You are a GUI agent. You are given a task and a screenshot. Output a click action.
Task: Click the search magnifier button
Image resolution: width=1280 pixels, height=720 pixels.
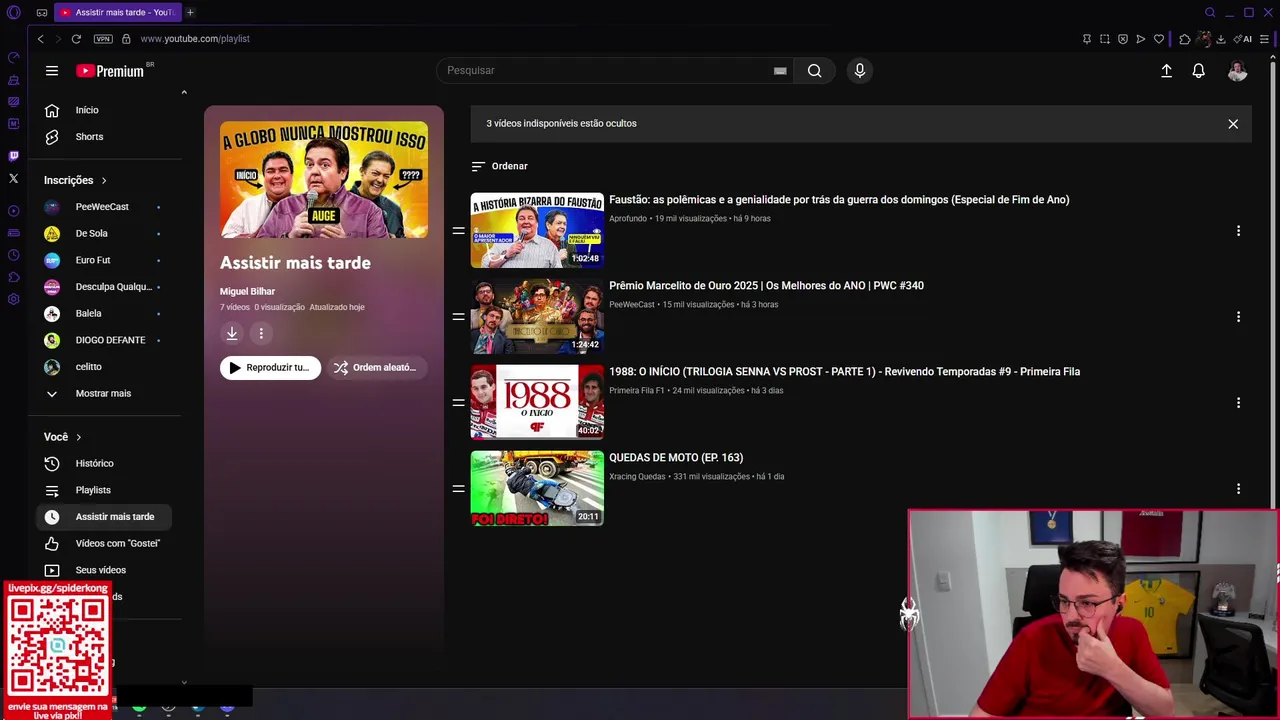click(x=814, y=71)
